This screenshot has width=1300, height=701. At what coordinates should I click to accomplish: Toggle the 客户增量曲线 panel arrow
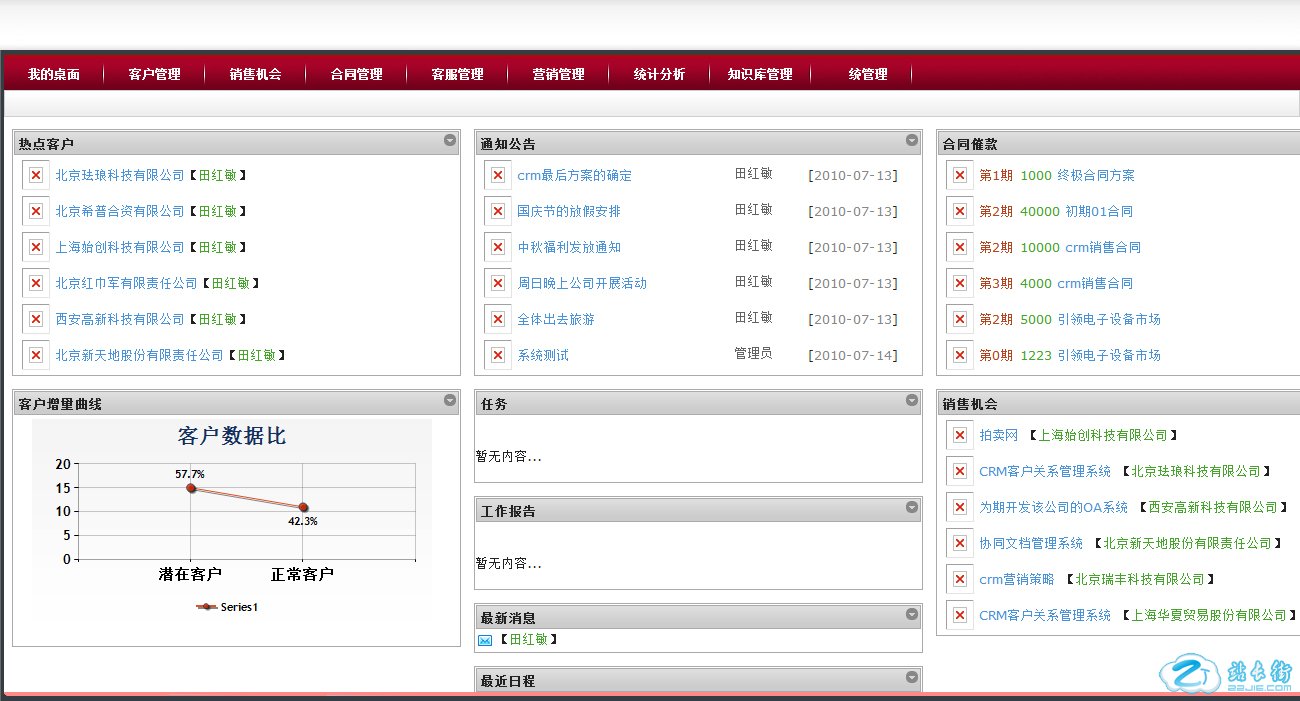pos(450,401)
